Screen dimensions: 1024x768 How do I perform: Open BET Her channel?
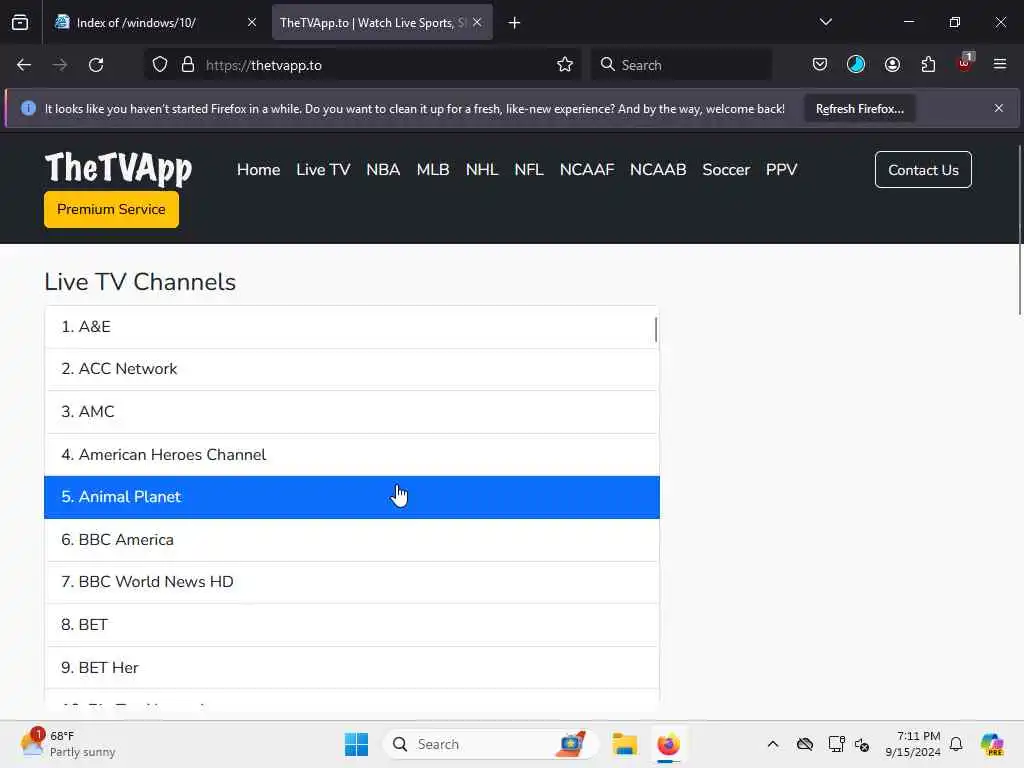click(351, 667)
